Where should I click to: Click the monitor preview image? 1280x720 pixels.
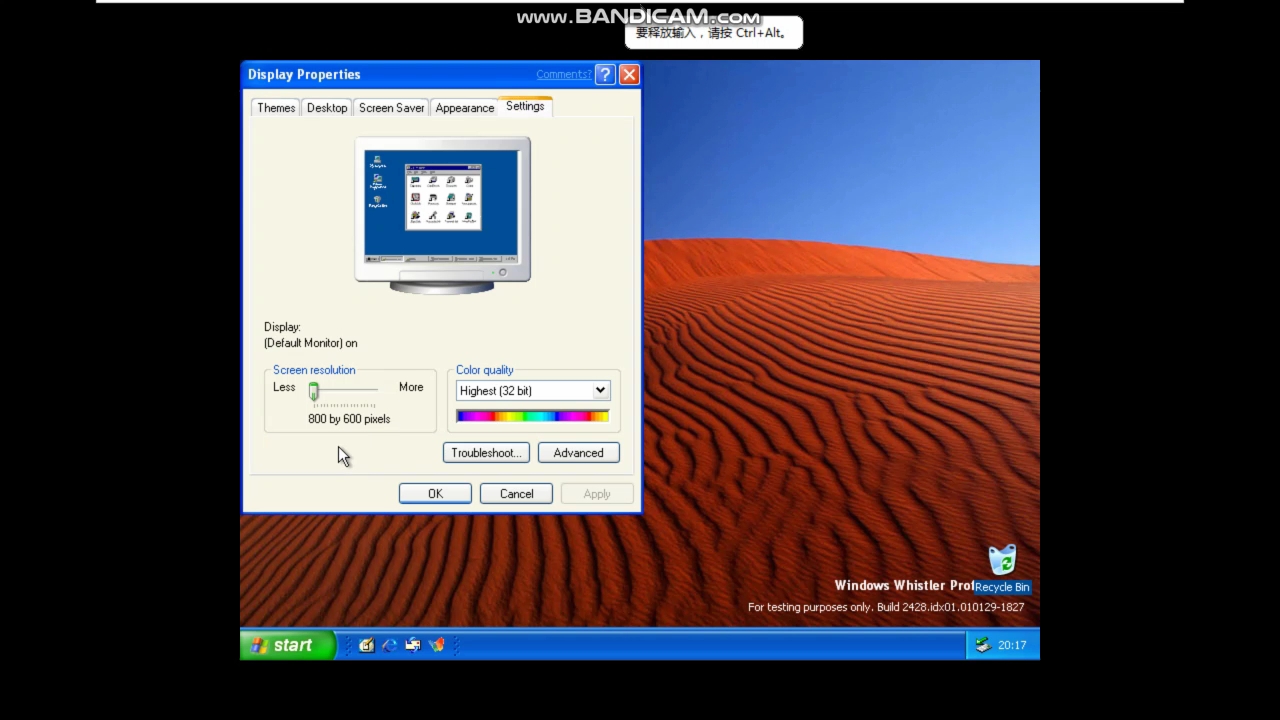coord(443,215)
